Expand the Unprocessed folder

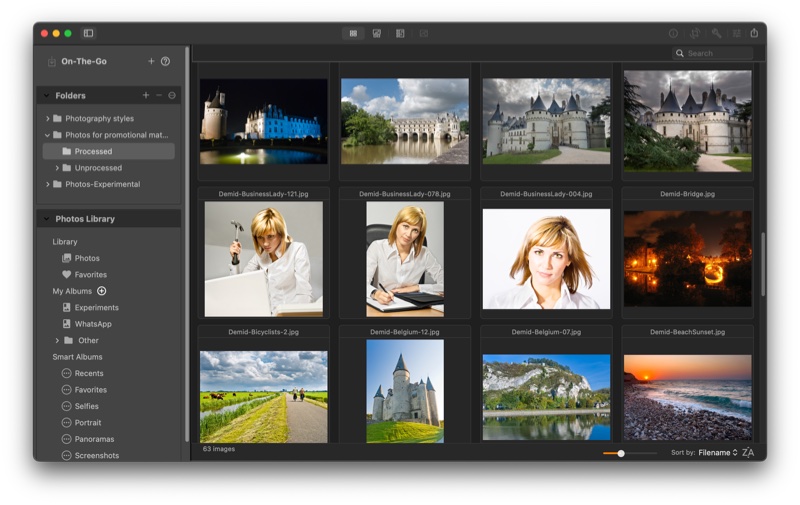[x=57, y=168]
